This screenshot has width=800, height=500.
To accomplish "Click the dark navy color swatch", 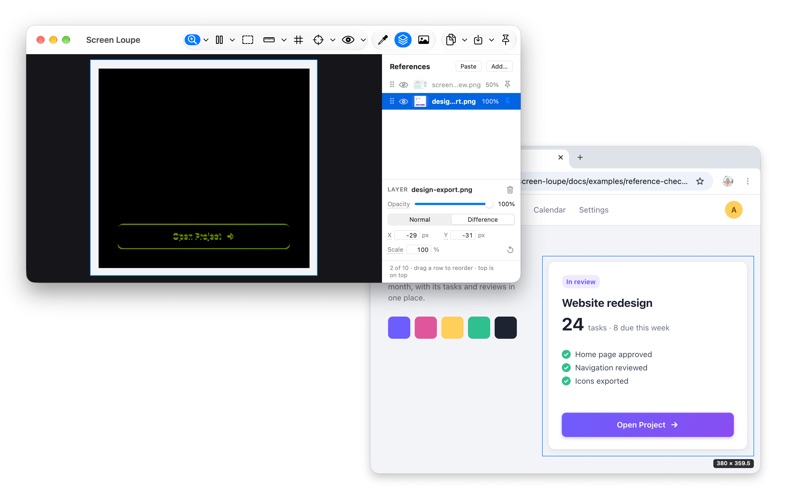I will click(x=506, y=328).
